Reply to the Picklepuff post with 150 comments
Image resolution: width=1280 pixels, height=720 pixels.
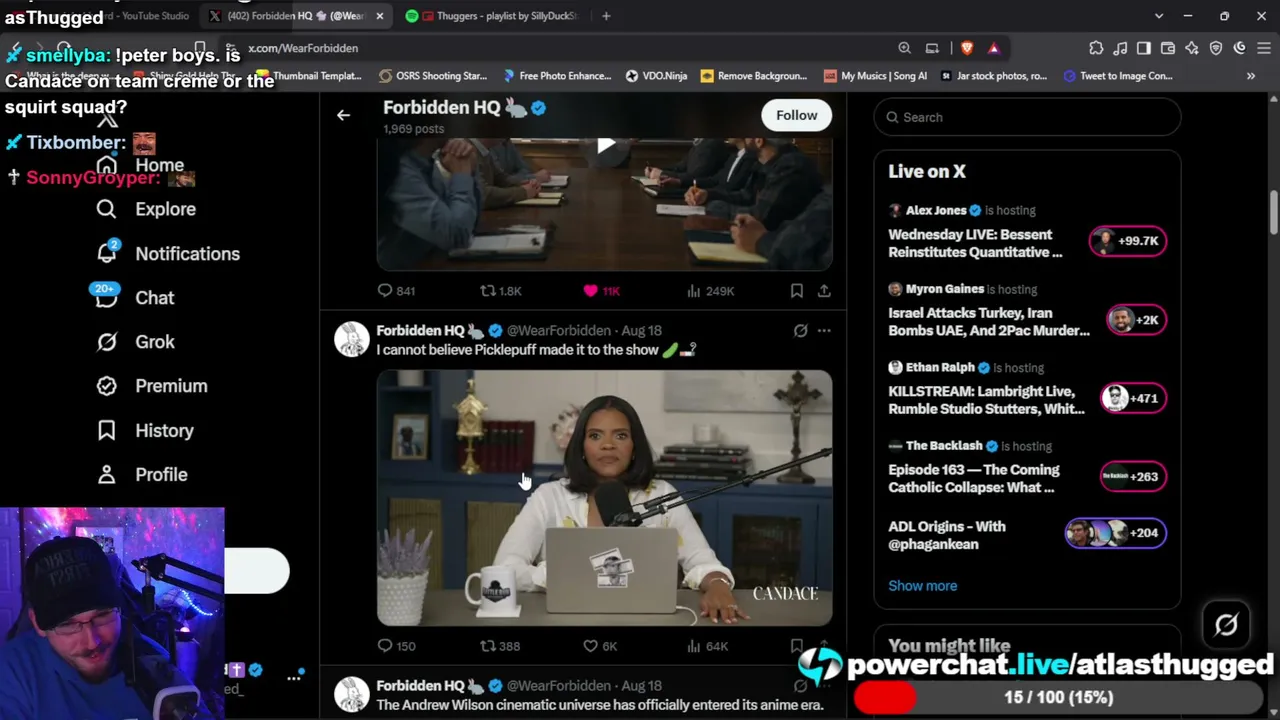click(x=396, y=646)
